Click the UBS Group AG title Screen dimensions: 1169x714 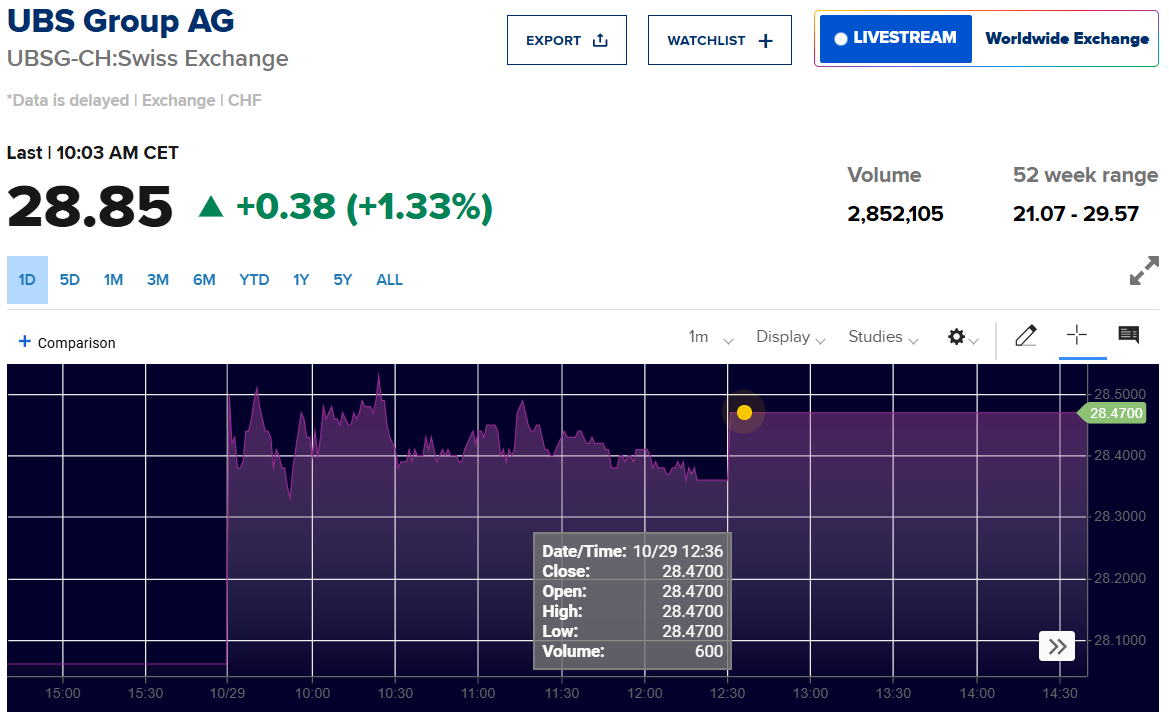click(x=121, y=21)
